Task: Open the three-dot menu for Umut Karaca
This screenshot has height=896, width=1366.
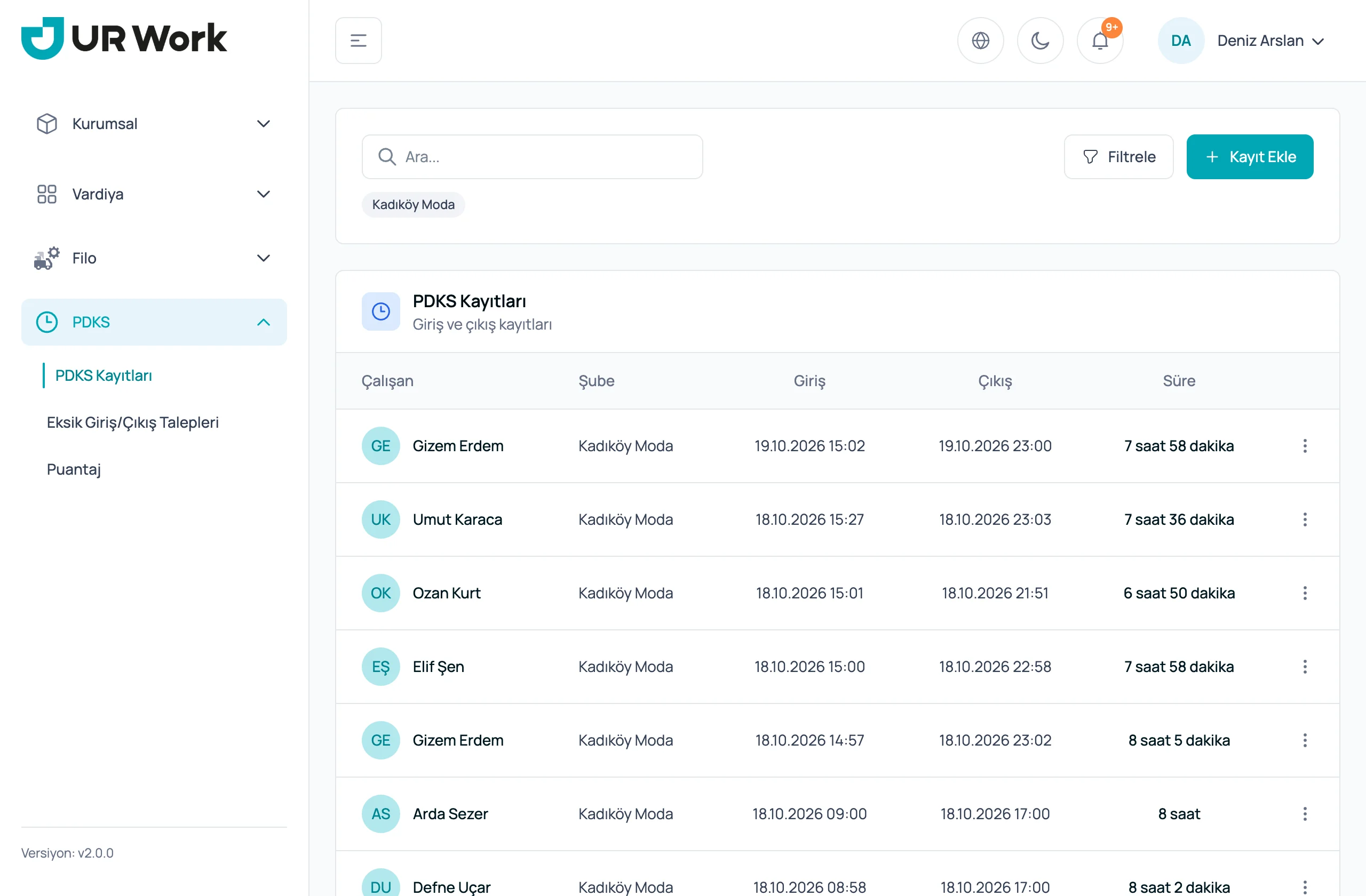Action: point(1305,519)
